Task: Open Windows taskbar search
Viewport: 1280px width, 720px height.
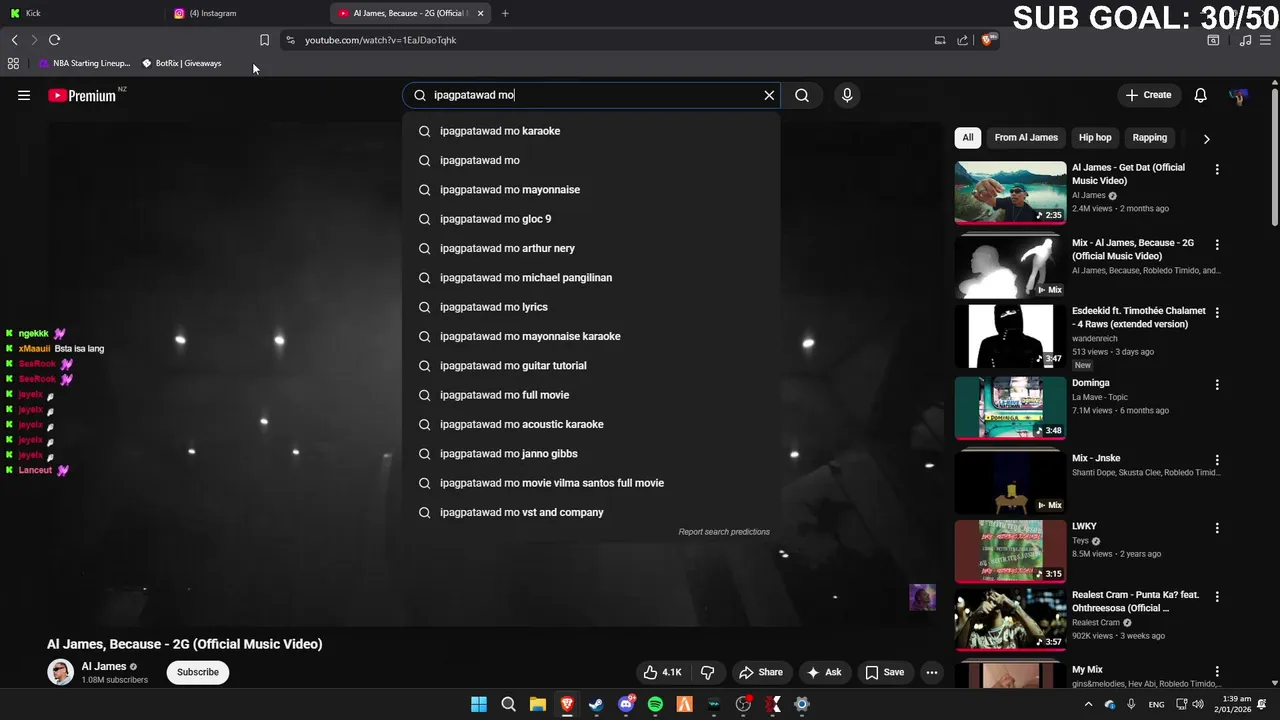Action: (508, 704)
